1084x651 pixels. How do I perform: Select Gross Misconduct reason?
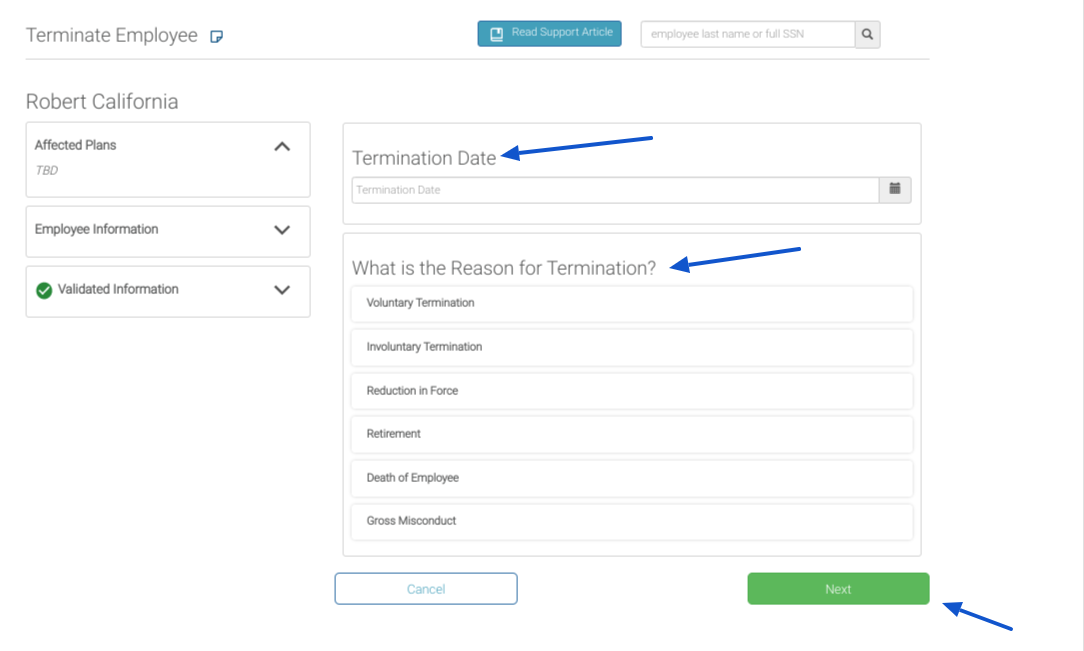pos(631,521)
